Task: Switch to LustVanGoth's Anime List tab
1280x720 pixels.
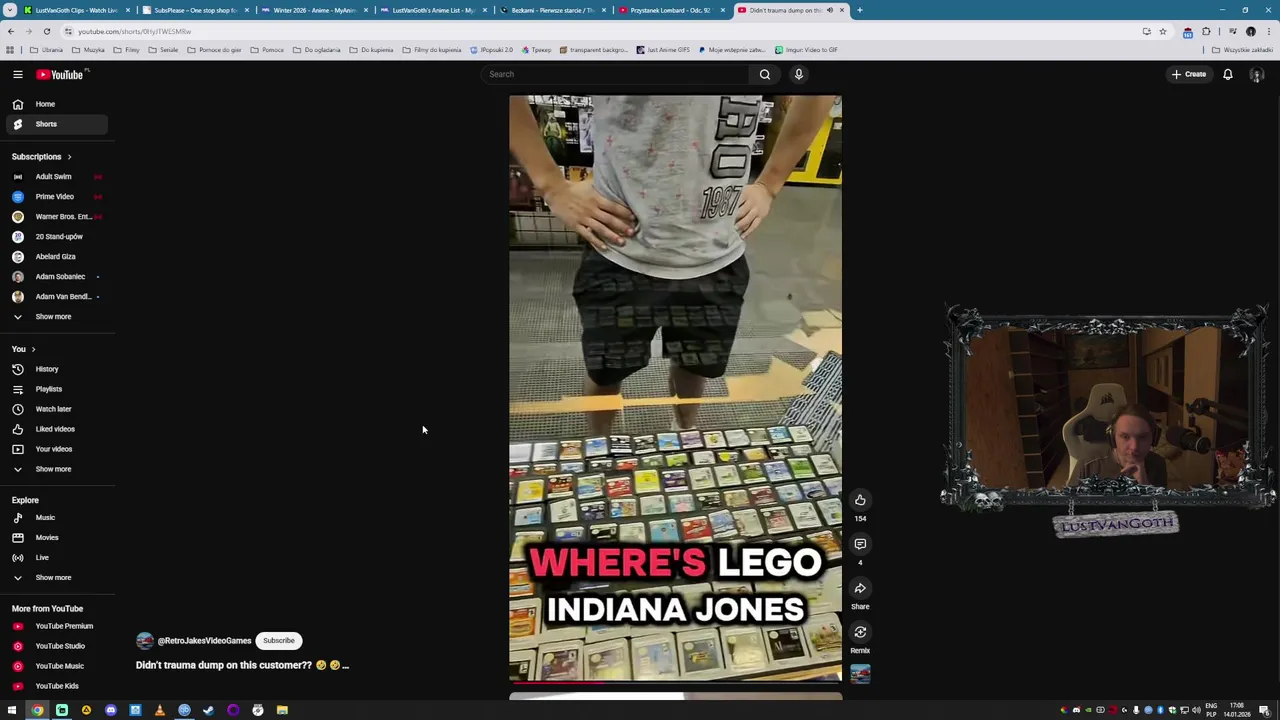Action: [433, 10]
